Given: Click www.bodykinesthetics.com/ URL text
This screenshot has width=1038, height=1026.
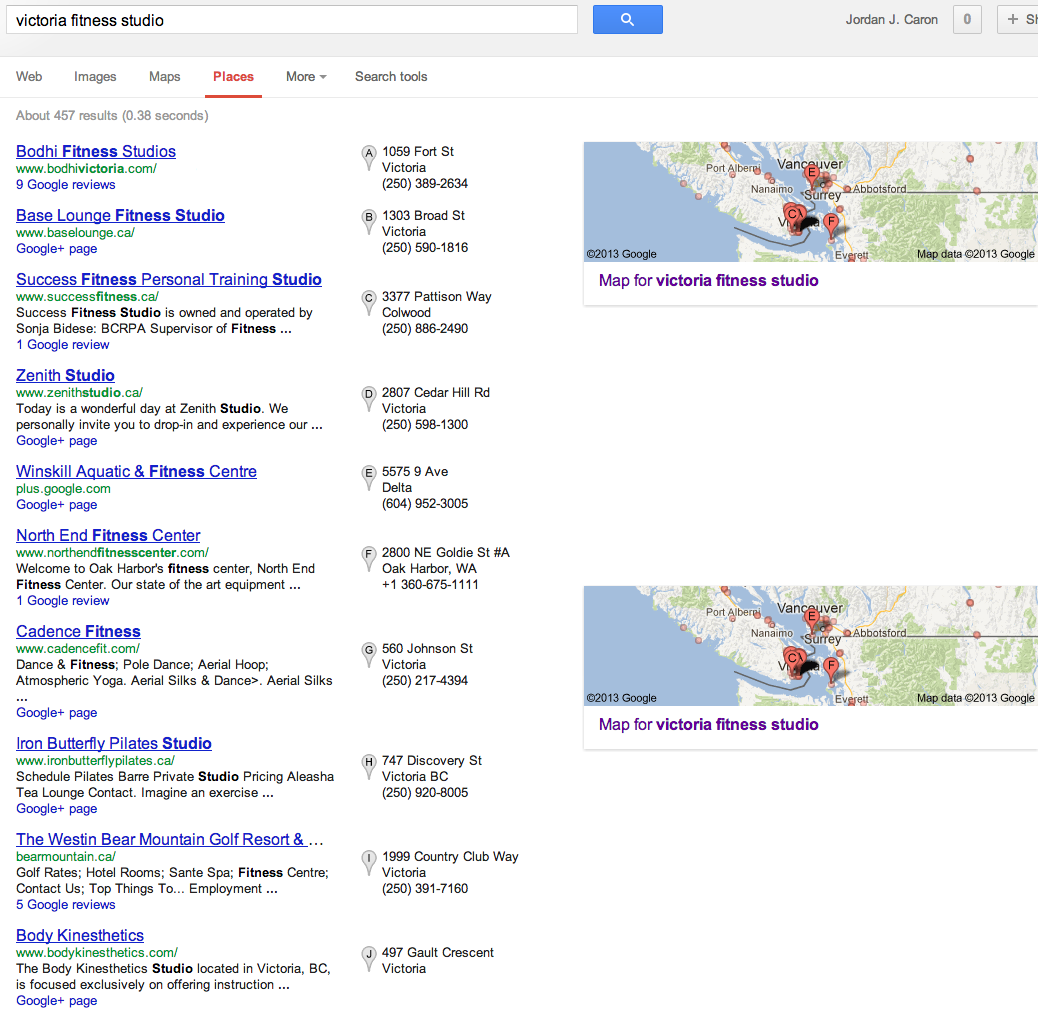Looking at the screenshot, I should pyautogui.click(x=97, y=953).
